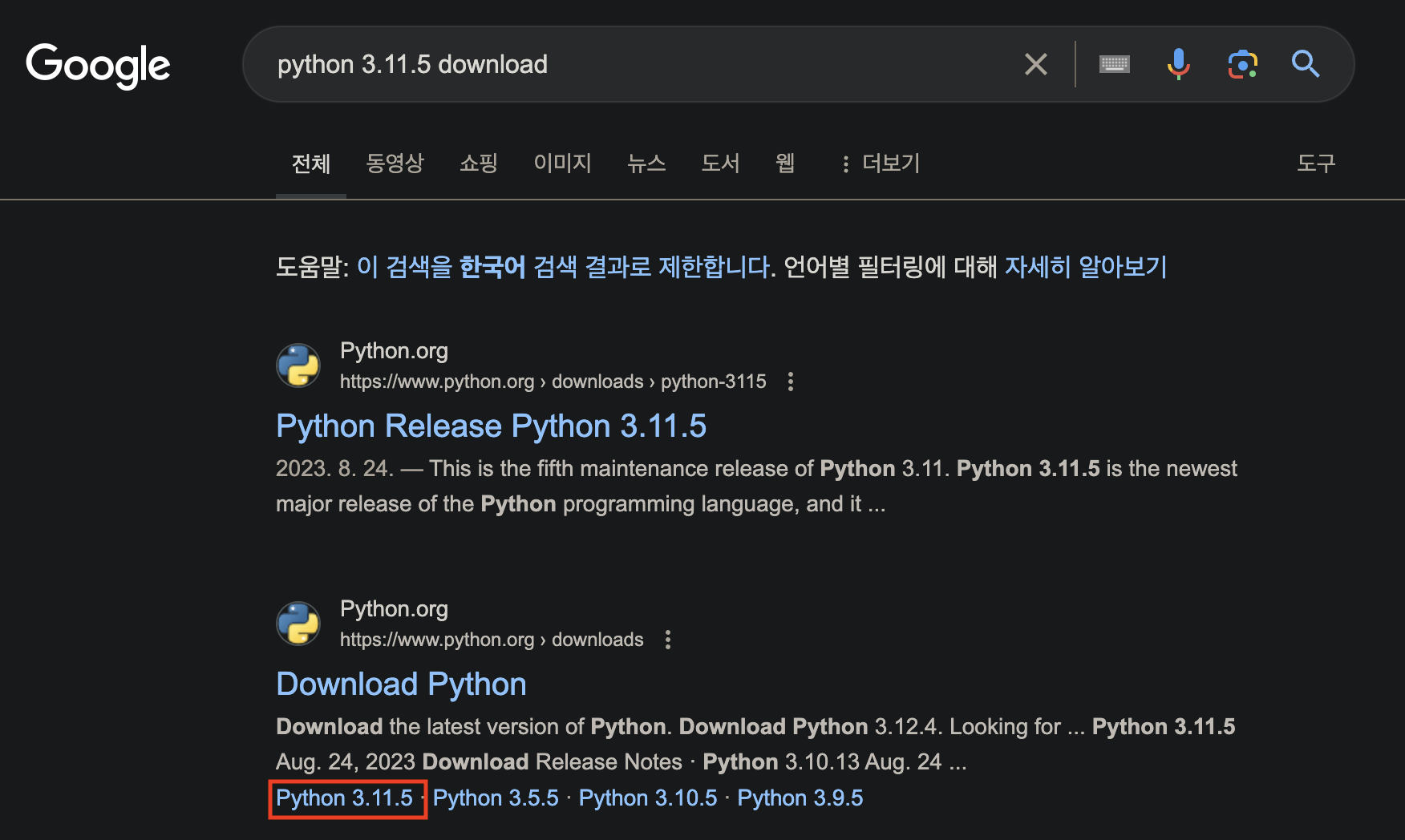Image resolution: width=1405 pixels, height=840 pixels.
Task: Open Google Lens image search icon
Action: (1242, 64)
